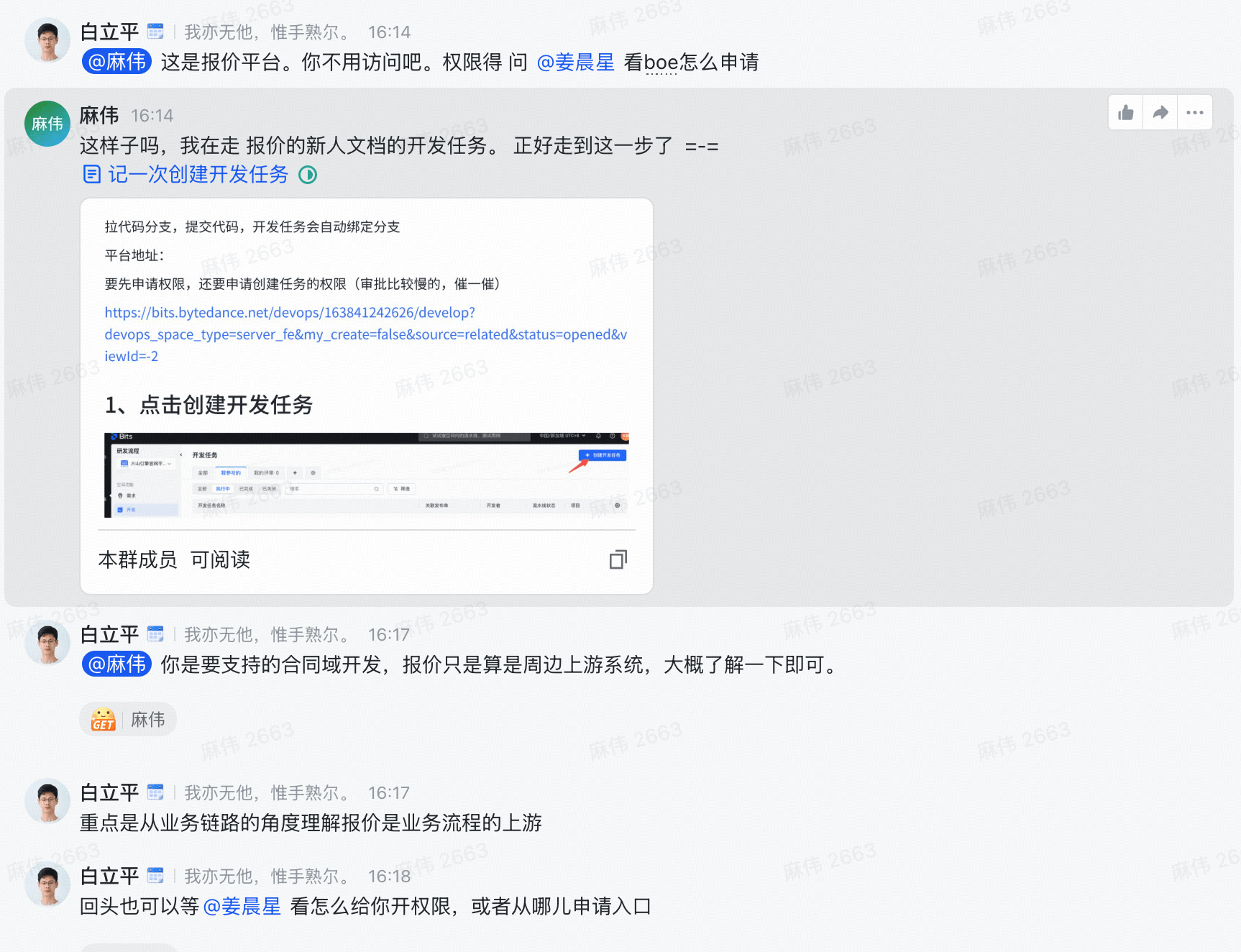Click the copy icon in the document card footer
Image resolution: width=1241 pixels, height=952 pixels.
pyautogui.click(x=618, y=559)
